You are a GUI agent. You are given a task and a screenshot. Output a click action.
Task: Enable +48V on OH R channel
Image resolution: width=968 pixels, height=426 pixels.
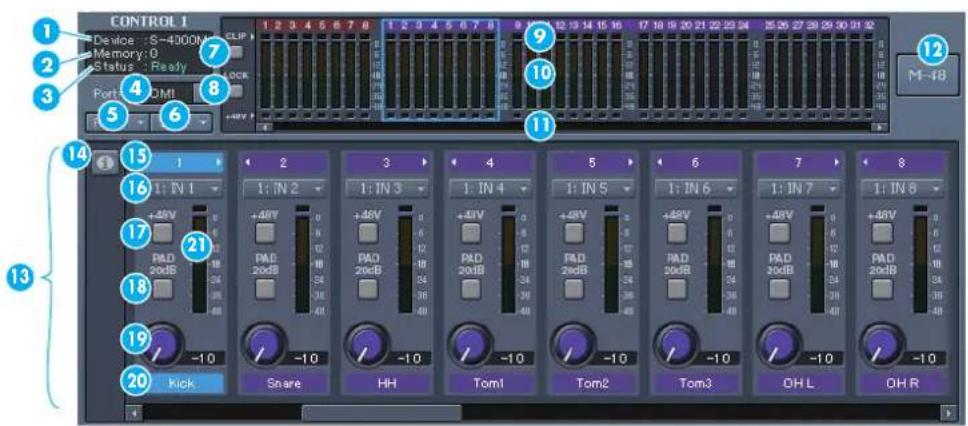[x=883, y=232]
